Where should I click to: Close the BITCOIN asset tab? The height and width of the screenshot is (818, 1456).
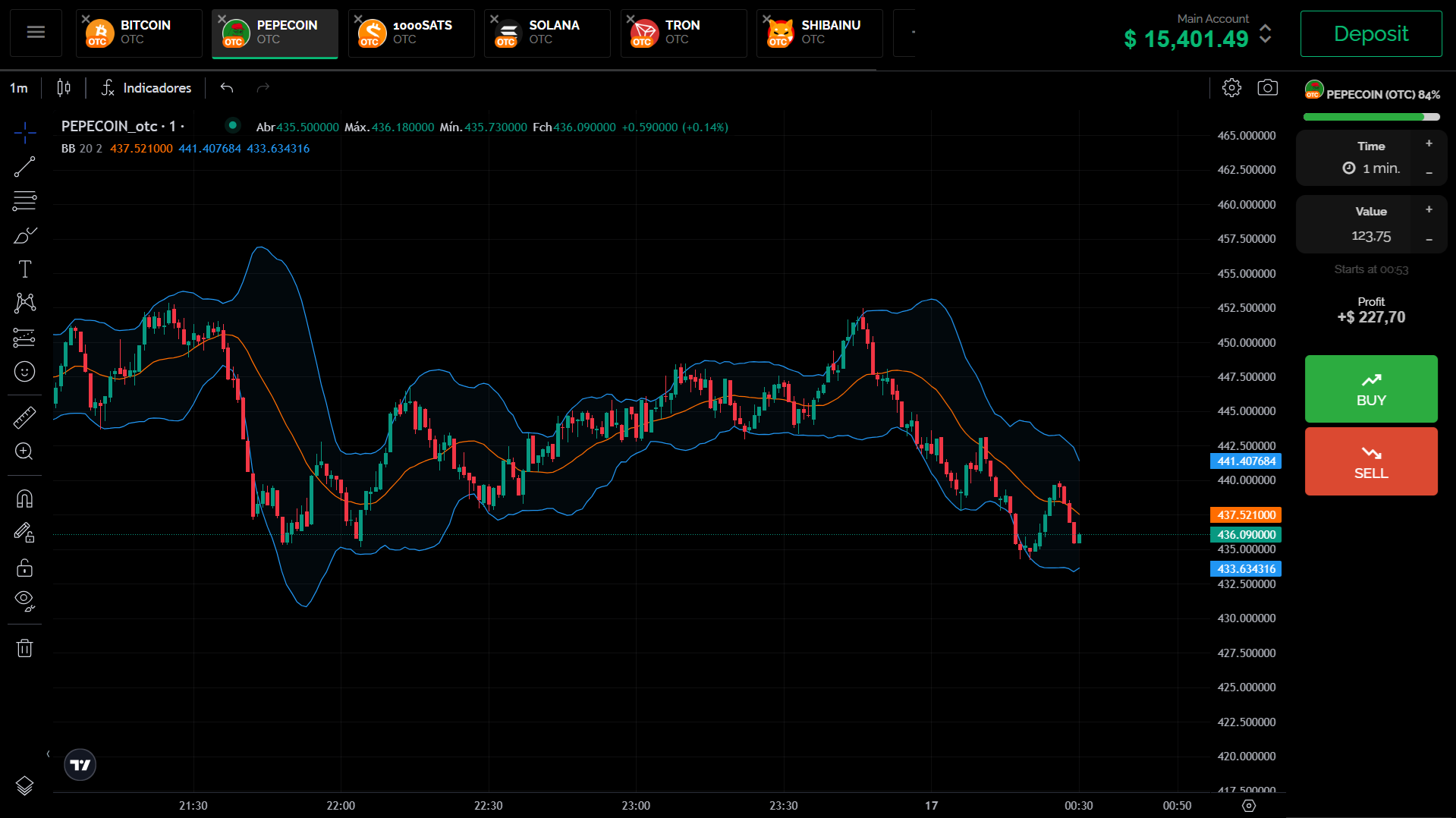point(86,19)
